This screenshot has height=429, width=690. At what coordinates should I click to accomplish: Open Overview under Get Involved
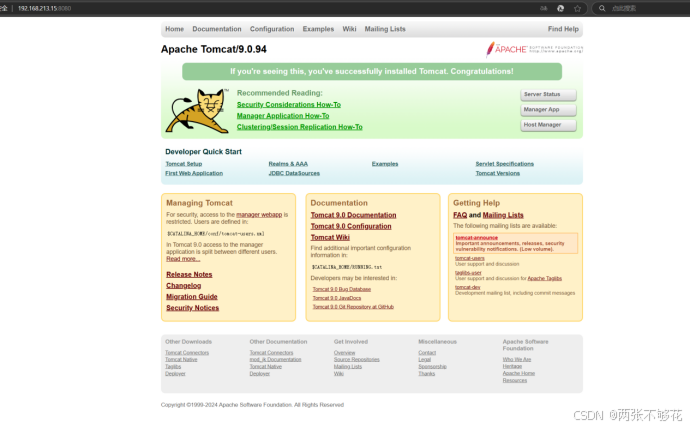[345, 353]
